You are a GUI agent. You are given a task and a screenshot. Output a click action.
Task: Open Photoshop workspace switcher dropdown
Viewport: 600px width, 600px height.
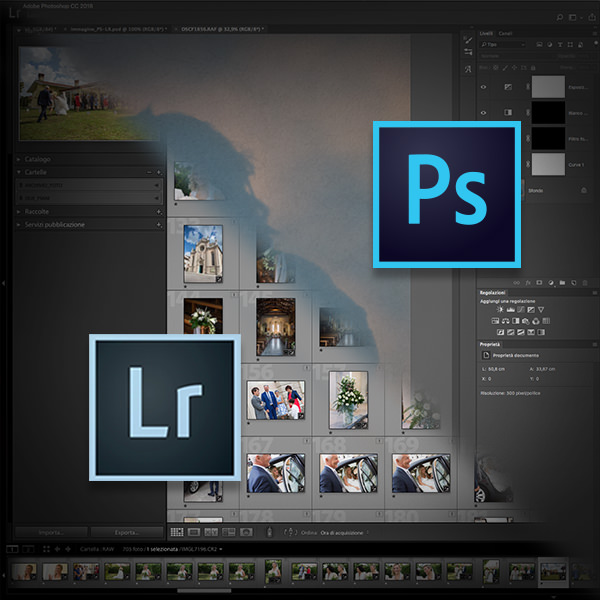pos(575,17)
